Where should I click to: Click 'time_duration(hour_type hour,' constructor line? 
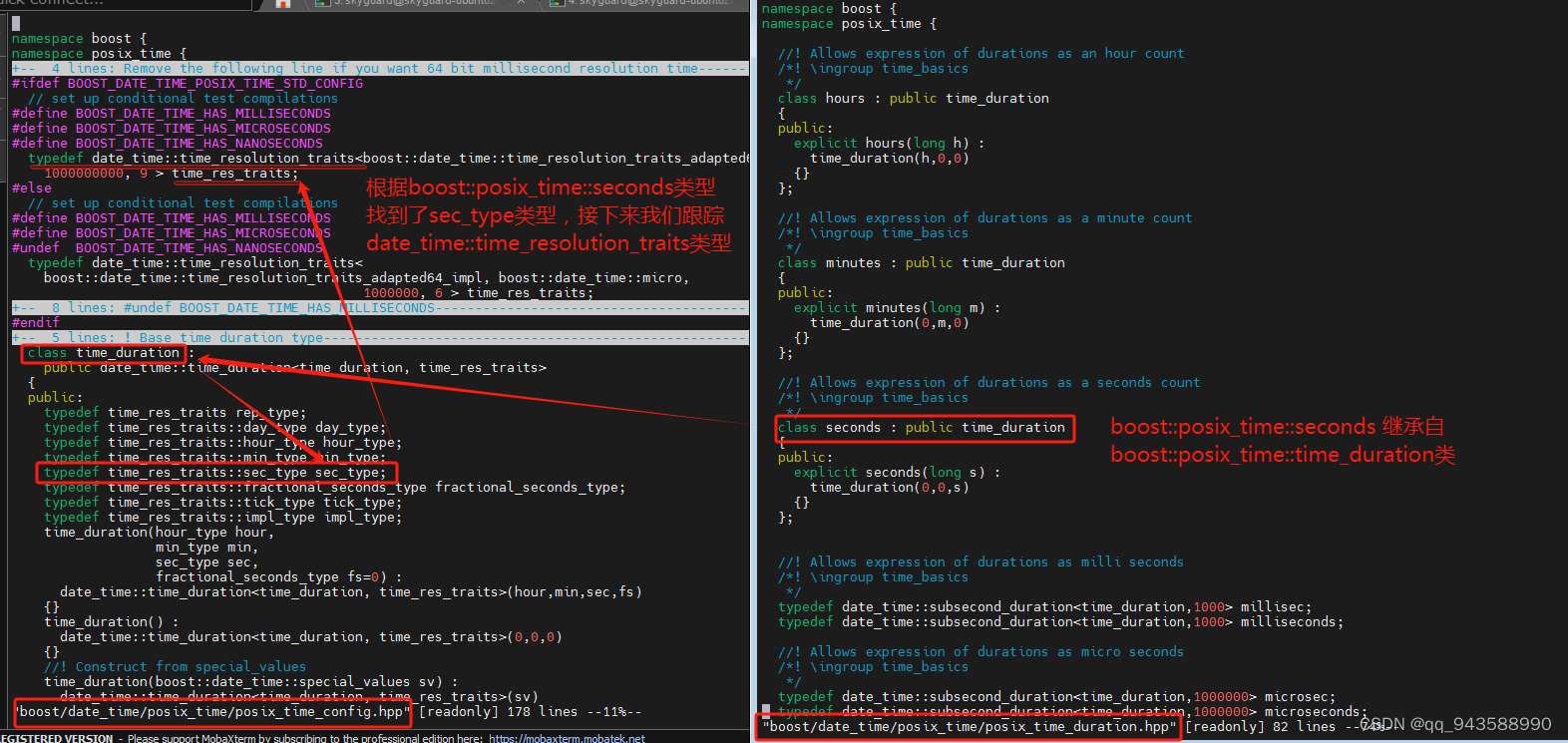[x=160, y=532]
